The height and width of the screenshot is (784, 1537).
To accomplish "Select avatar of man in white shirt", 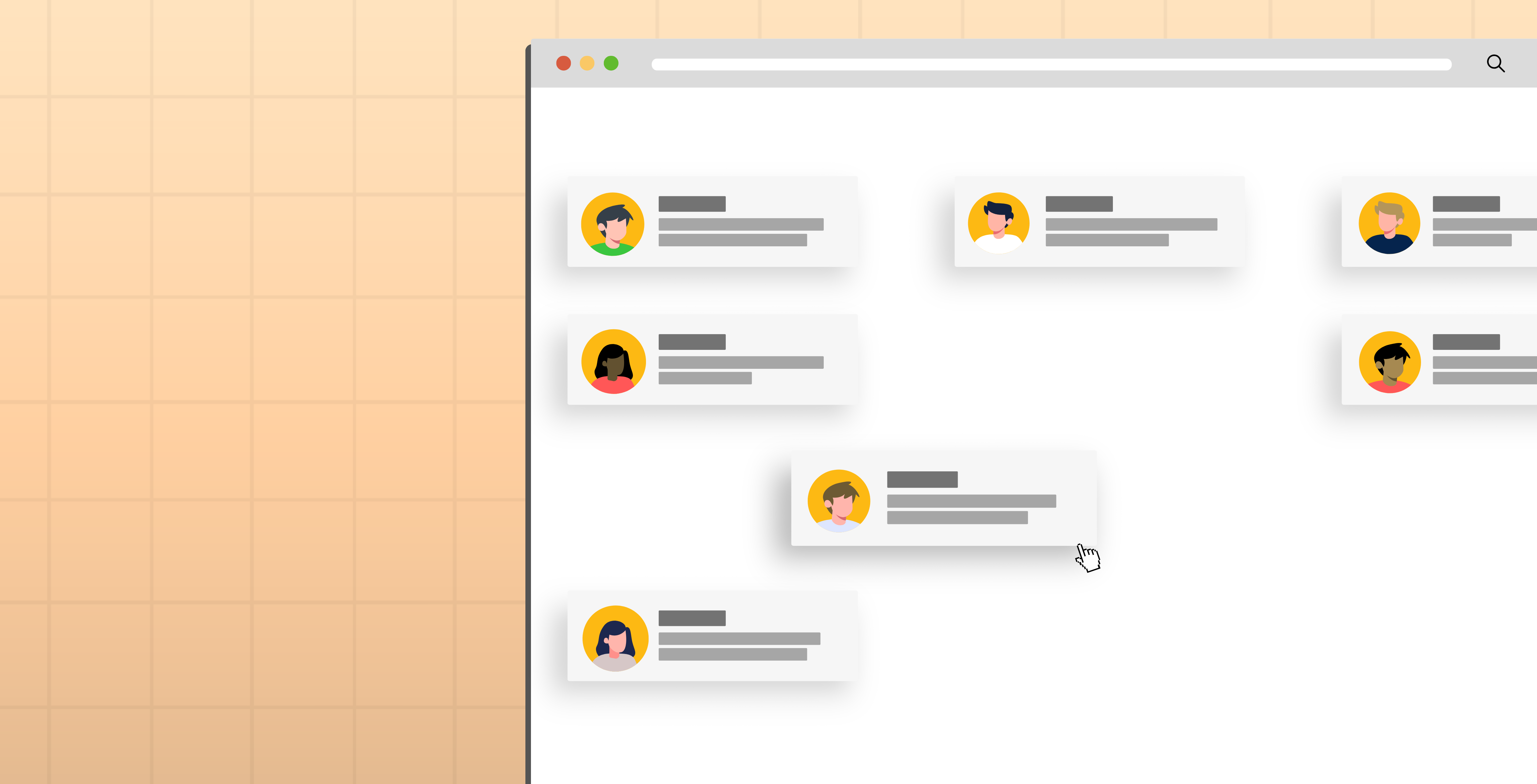I will (x=999, y=222).
